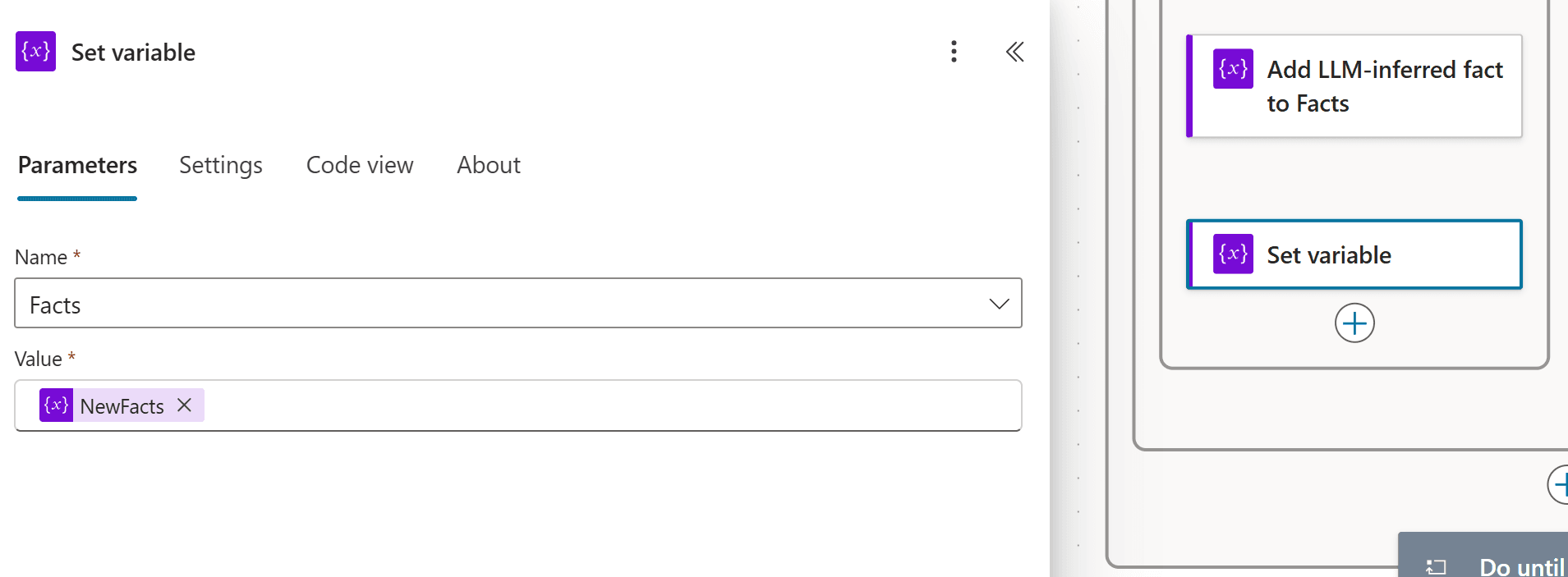Expand the Facts name dropdown arrow
The image size is (1568, 577).
tap(999, 304)
